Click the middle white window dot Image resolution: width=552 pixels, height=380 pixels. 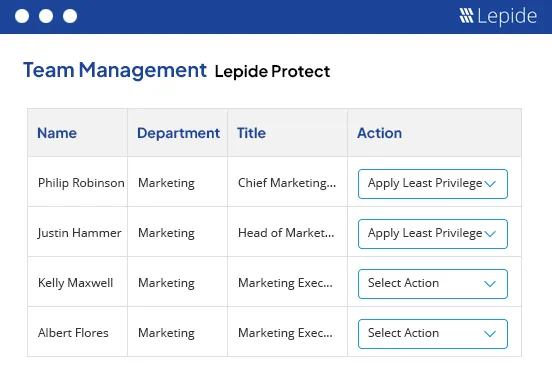[x=46, y=16]
